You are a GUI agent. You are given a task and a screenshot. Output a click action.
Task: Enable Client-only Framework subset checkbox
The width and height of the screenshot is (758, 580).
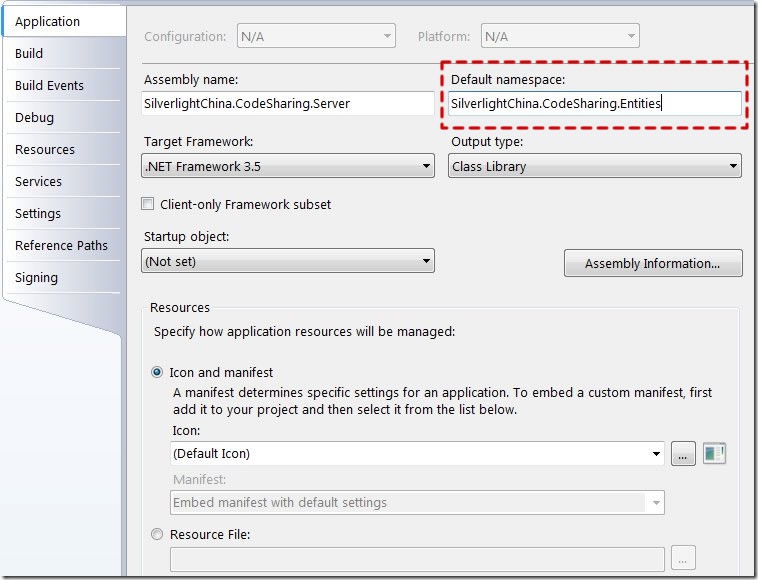(147, 203)
